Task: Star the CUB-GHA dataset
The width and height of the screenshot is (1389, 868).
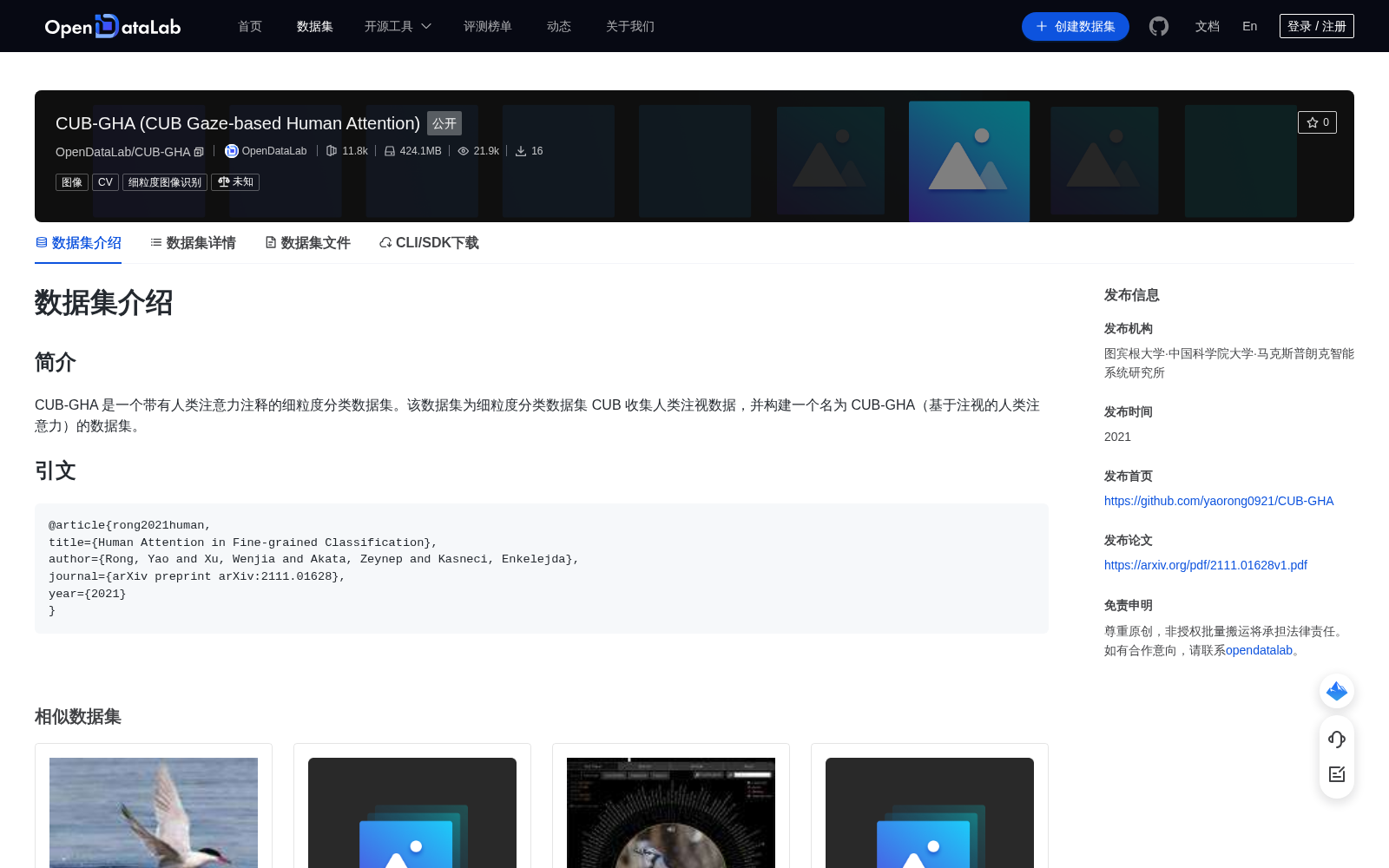Action: [x=1317, y=122]
